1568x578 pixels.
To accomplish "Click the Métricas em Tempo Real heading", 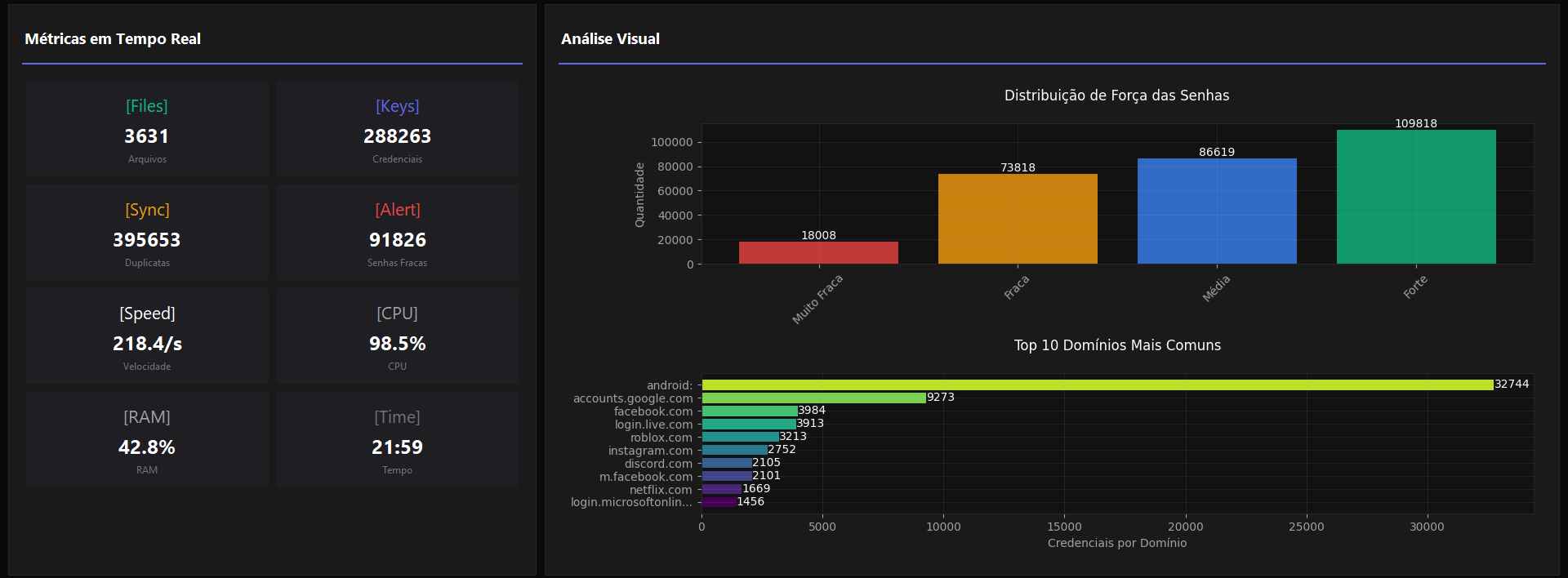I will point(113,39).
